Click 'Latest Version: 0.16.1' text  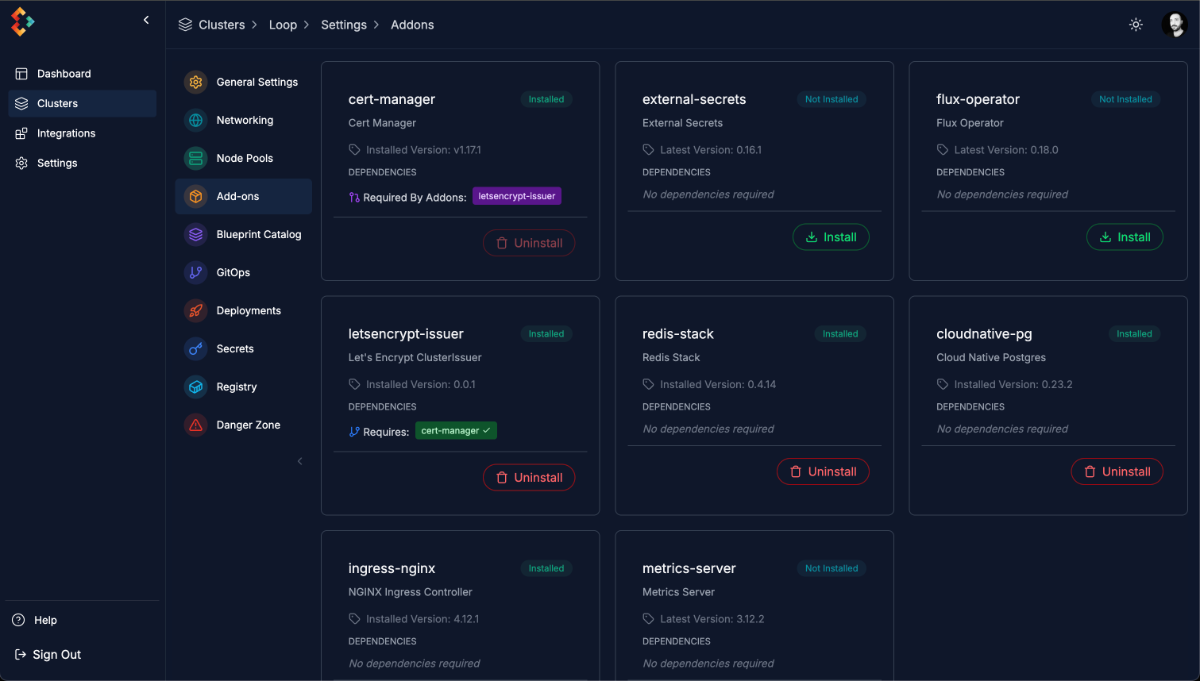(711, 150)
